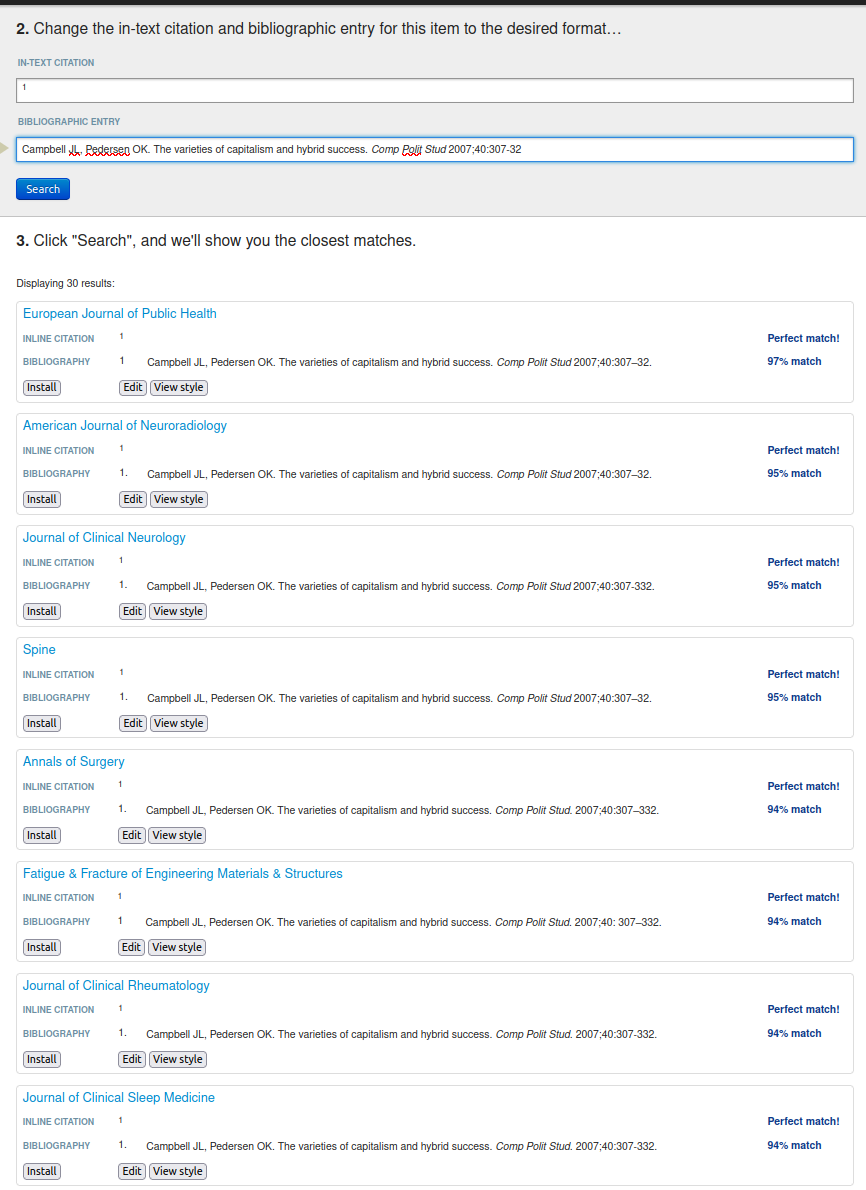View style for American Journal of Neuroradiology
The width and height of the screenshot is (866, 1190).
pos(178,499)
